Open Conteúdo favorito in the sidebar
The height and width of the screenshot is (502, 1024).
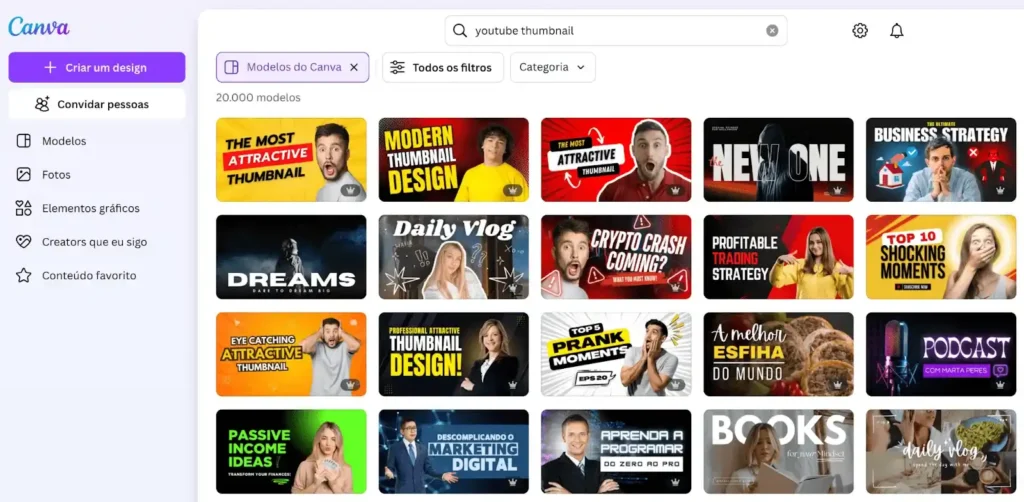[89, 275]
